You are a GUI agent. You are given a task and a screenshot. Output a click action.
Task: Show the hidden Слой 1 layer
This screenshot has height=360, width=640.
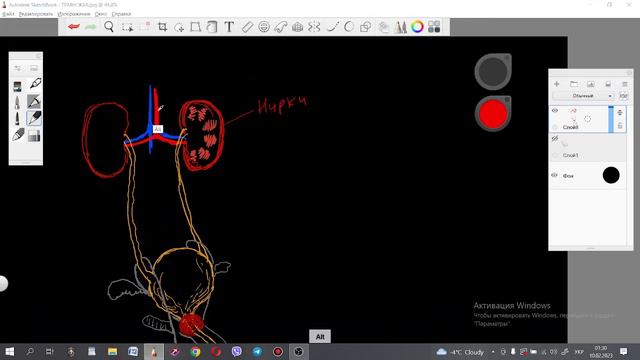pos(555,139)
